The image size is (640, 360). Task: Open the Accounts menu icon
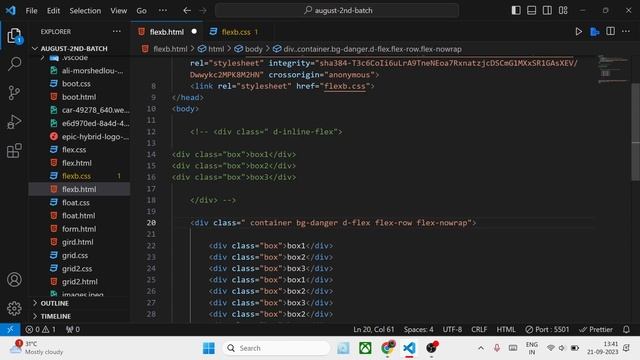click(14, 280)
